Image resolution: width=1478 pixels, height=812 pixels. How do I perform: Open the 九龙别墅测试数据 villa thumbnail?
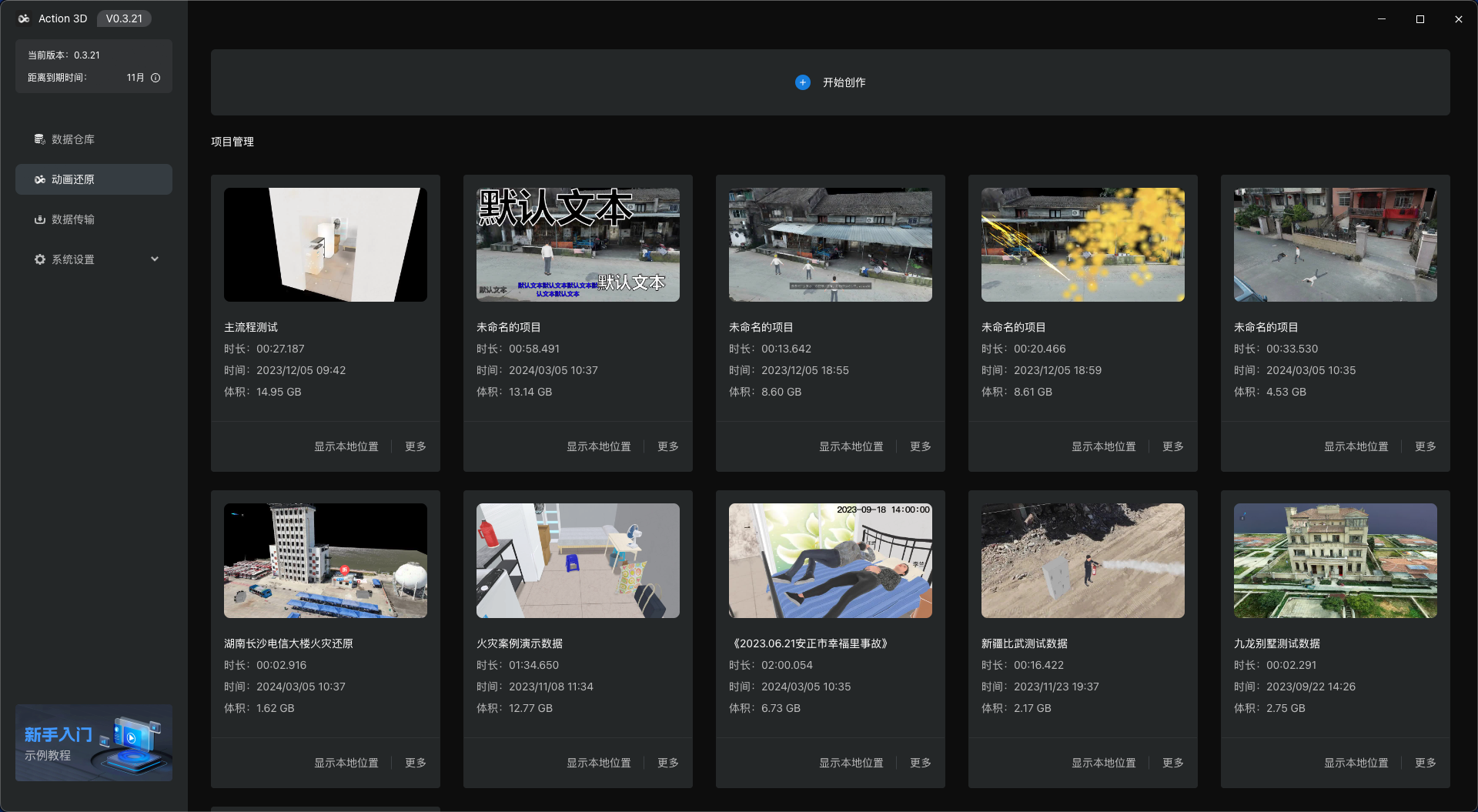click(x=1335, y=560)
